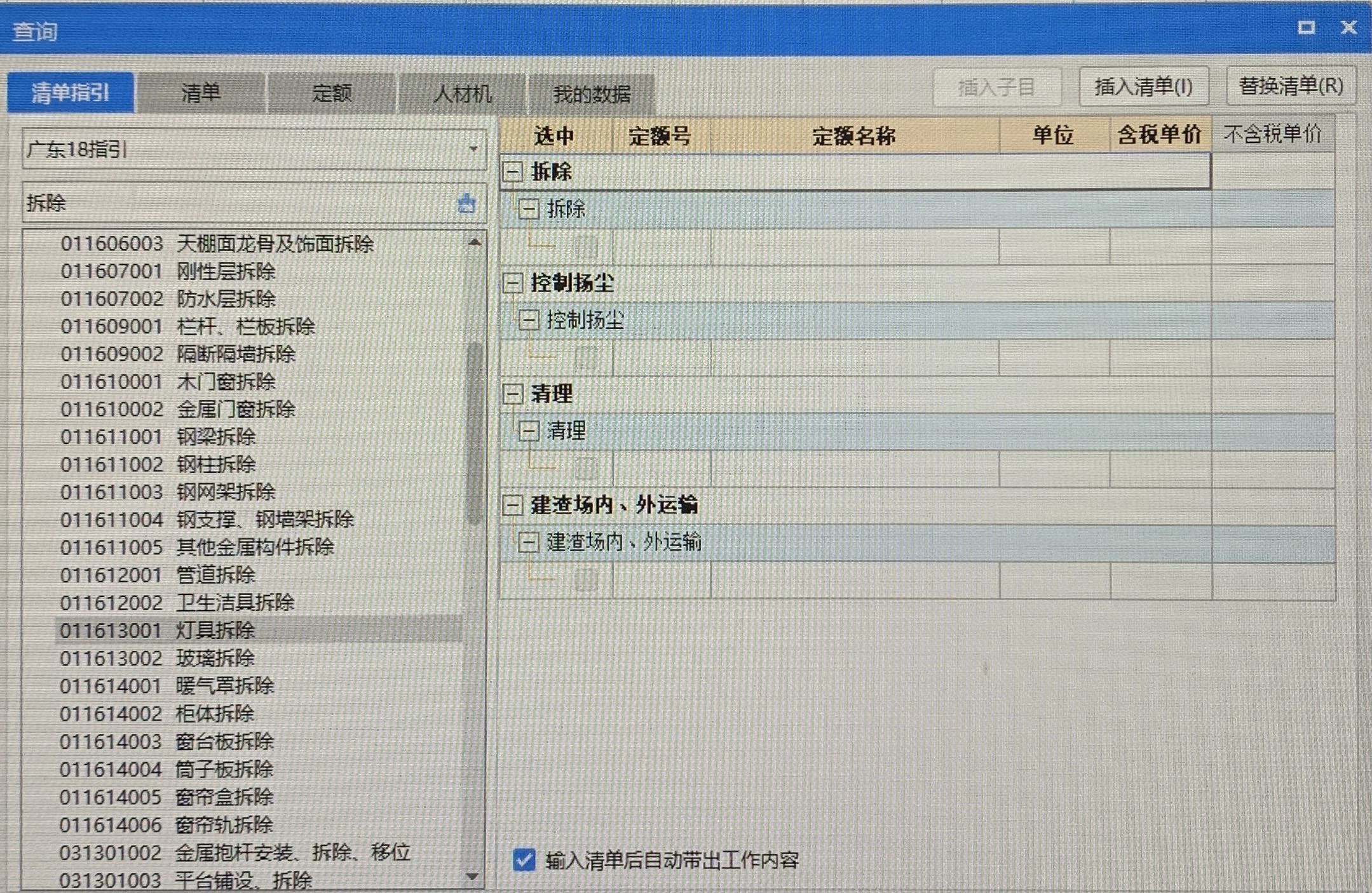Select 011606003 天棚面龙骨及饰面拆除
The image size is (1372, 893).
[x=217, y=244]
